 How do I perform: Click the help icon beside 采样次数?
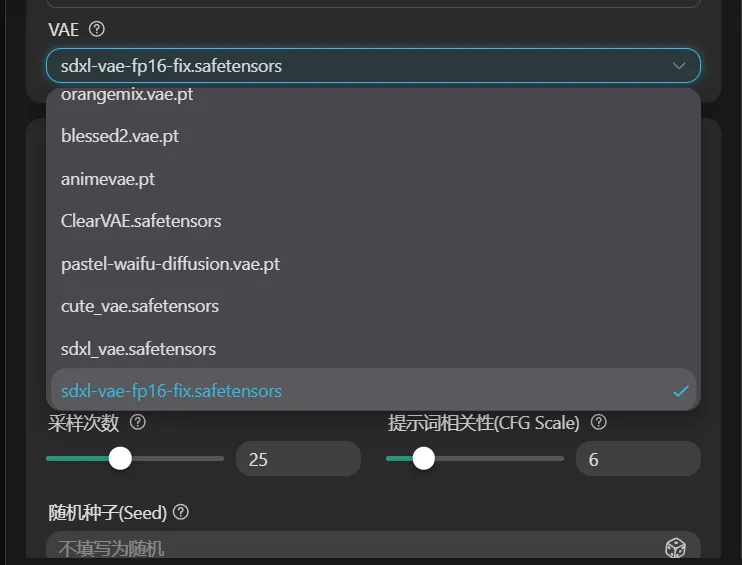pos(138,422)
